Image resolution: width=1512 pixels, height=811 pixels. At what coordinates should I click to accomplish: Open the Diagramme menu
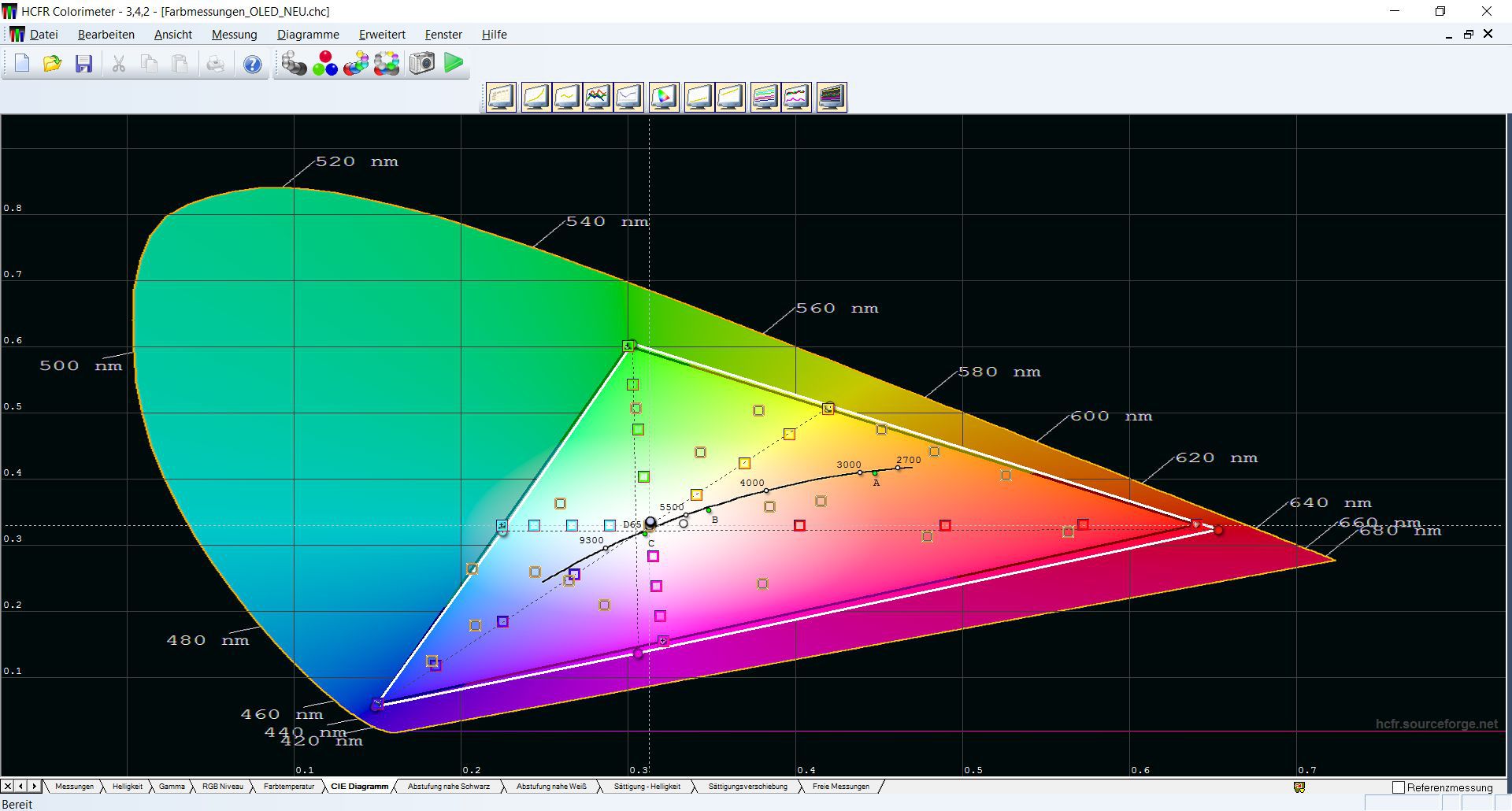(308, 35)
